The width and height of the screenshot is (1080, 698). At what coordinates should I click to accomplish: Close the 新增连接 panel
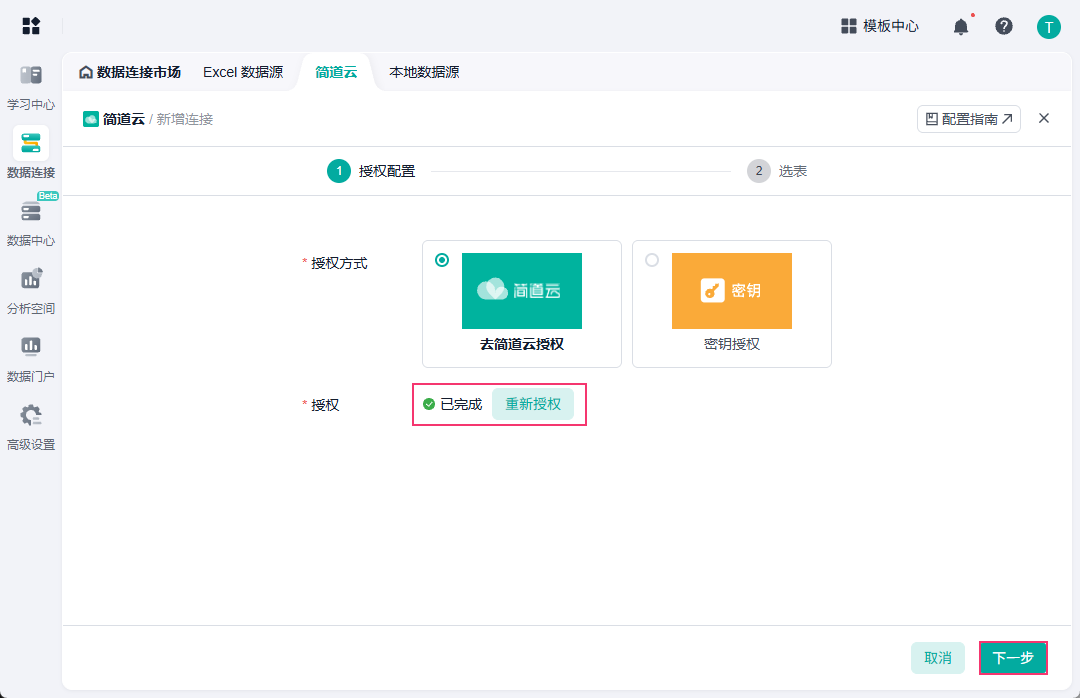1043,119
